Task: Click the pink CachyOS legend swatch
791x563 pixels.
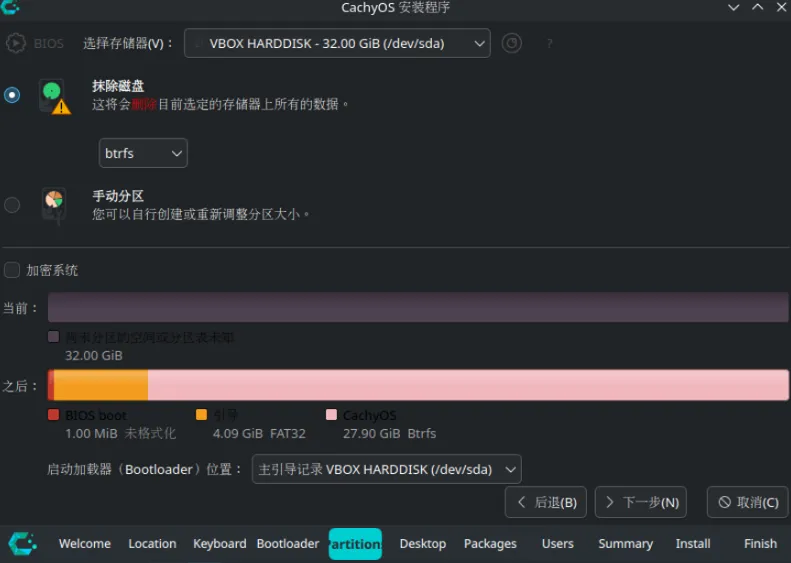Action: coord(331,415)
